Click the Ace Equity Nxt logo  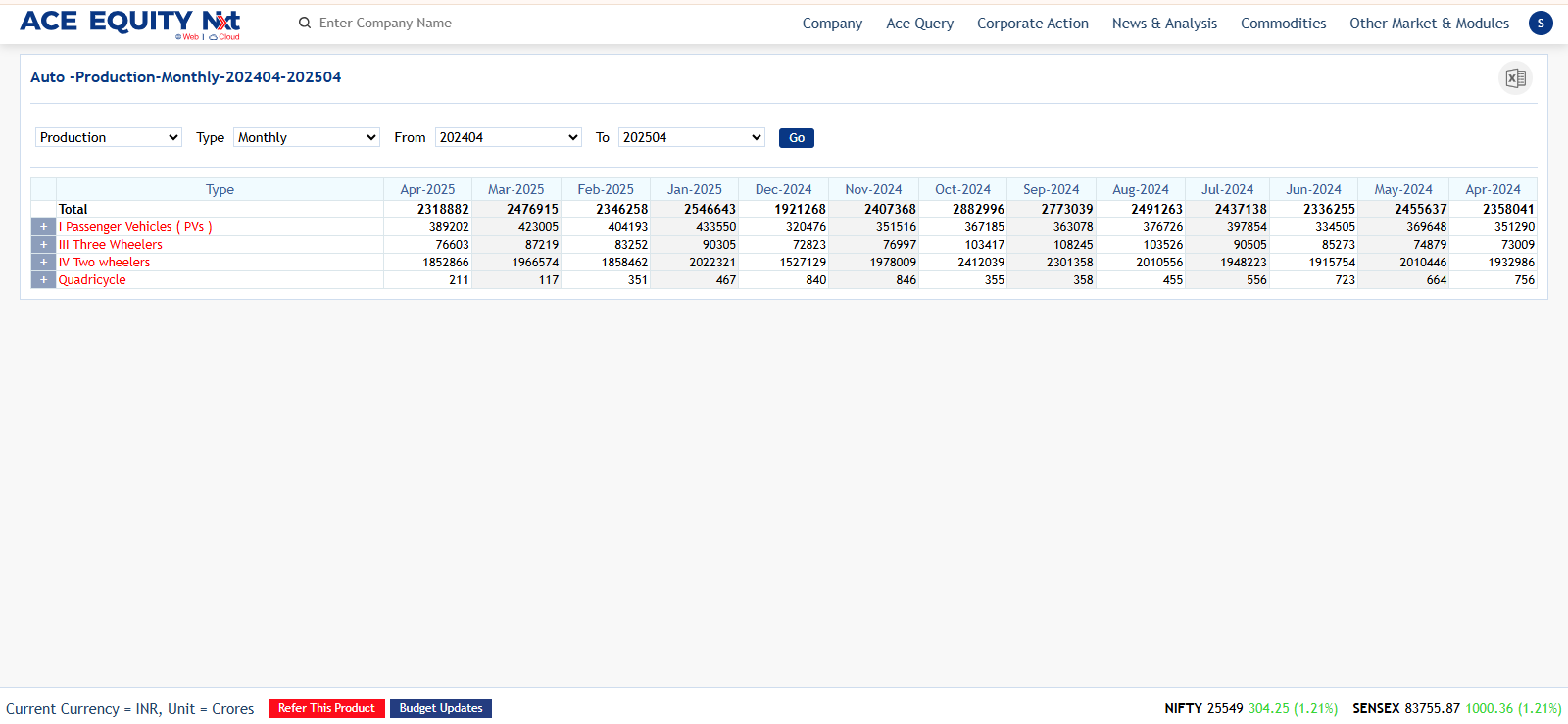129,23
